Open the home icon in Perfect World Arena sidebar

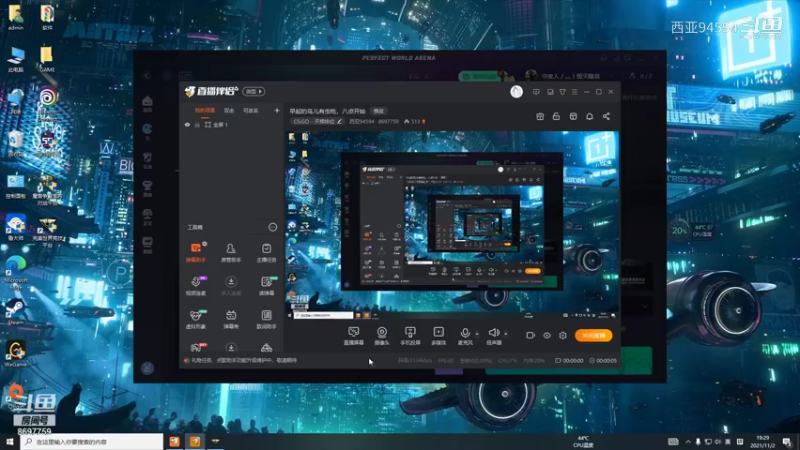[x=147, y=103]
